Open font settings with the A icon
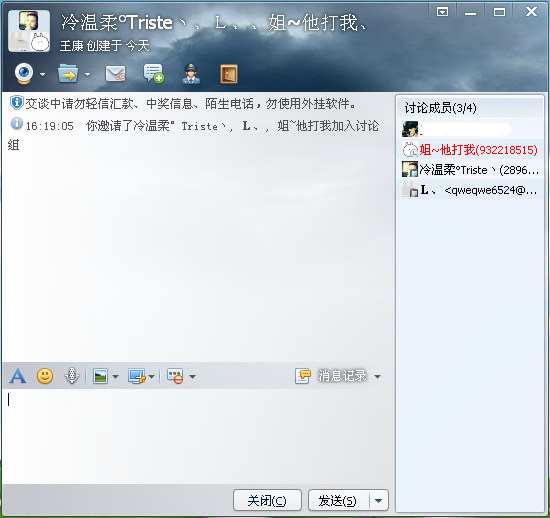The image size is (550, 518). click(18, 376)
